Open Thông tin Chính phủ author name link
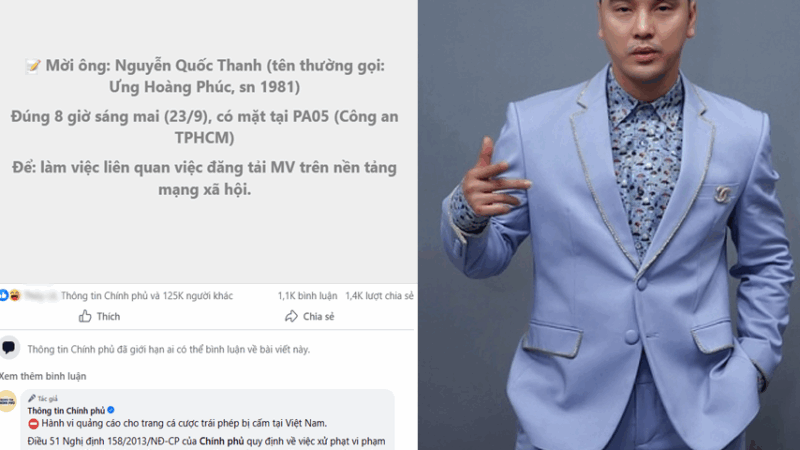 (x=66, y=411)
